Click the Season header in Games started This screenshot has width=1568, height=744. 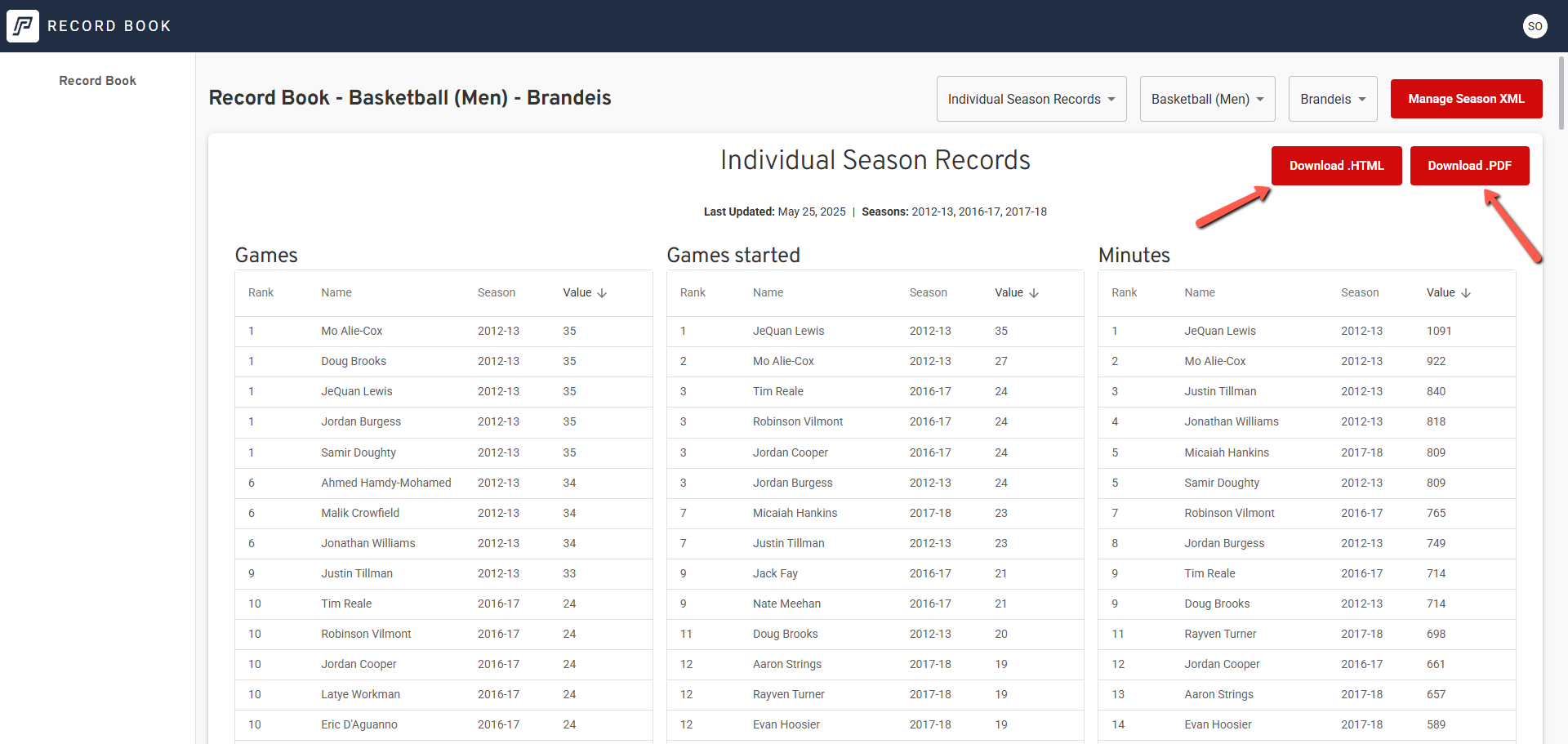point(929,292)
